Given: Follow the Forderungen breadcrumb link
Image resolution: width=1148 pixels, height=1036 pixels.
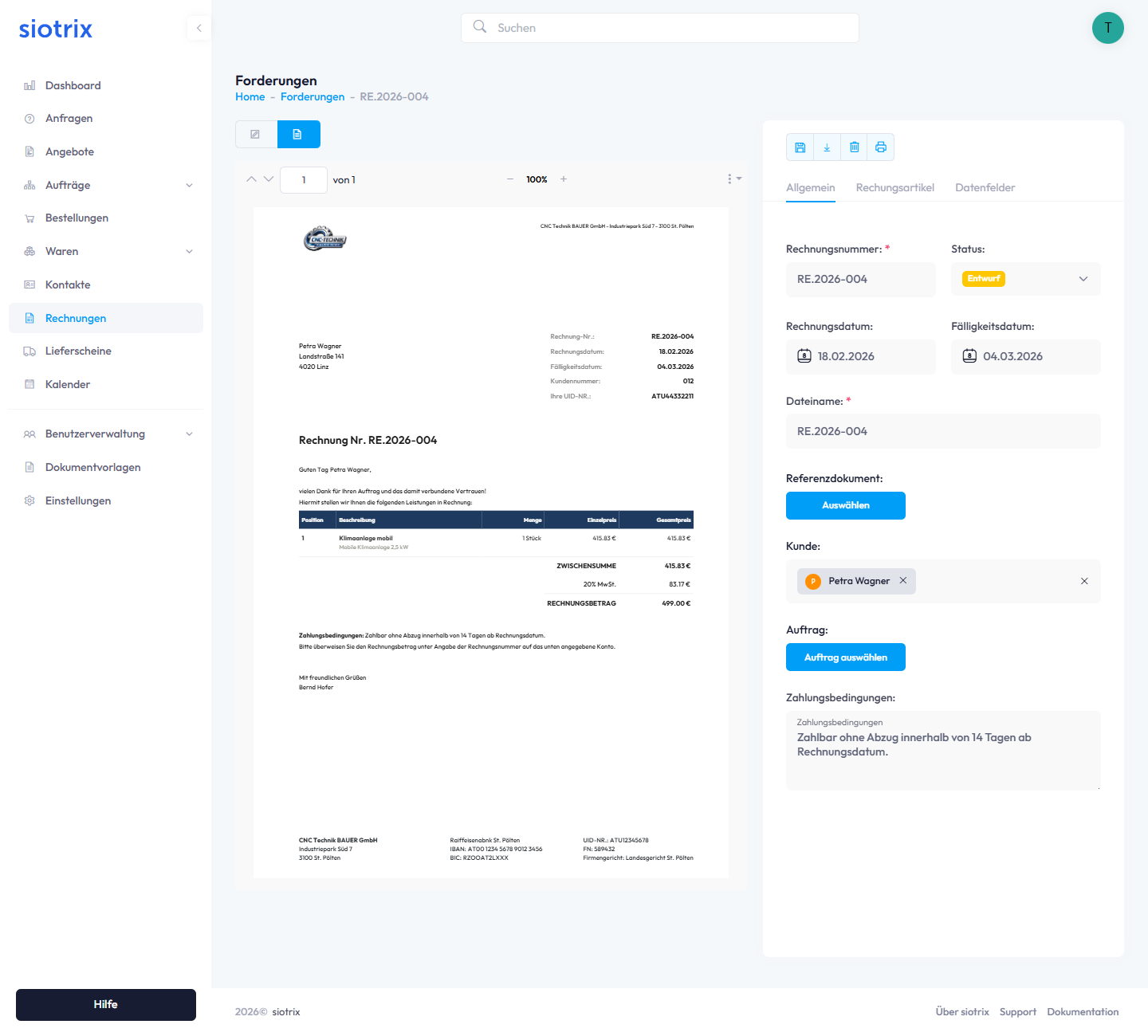Looking at the screenshot, I should (313, 97).
